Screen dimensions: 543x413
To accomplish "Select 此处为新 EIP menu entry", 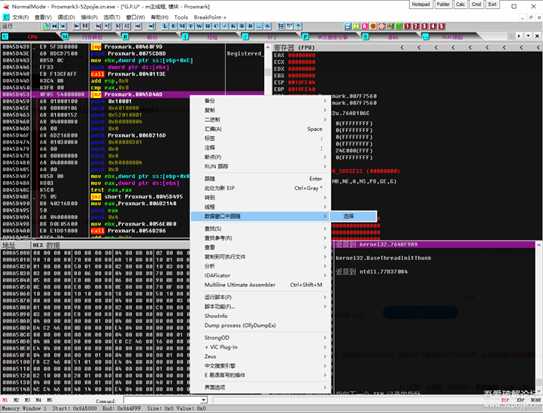I will pyautogui.click(x=260, y=188).
